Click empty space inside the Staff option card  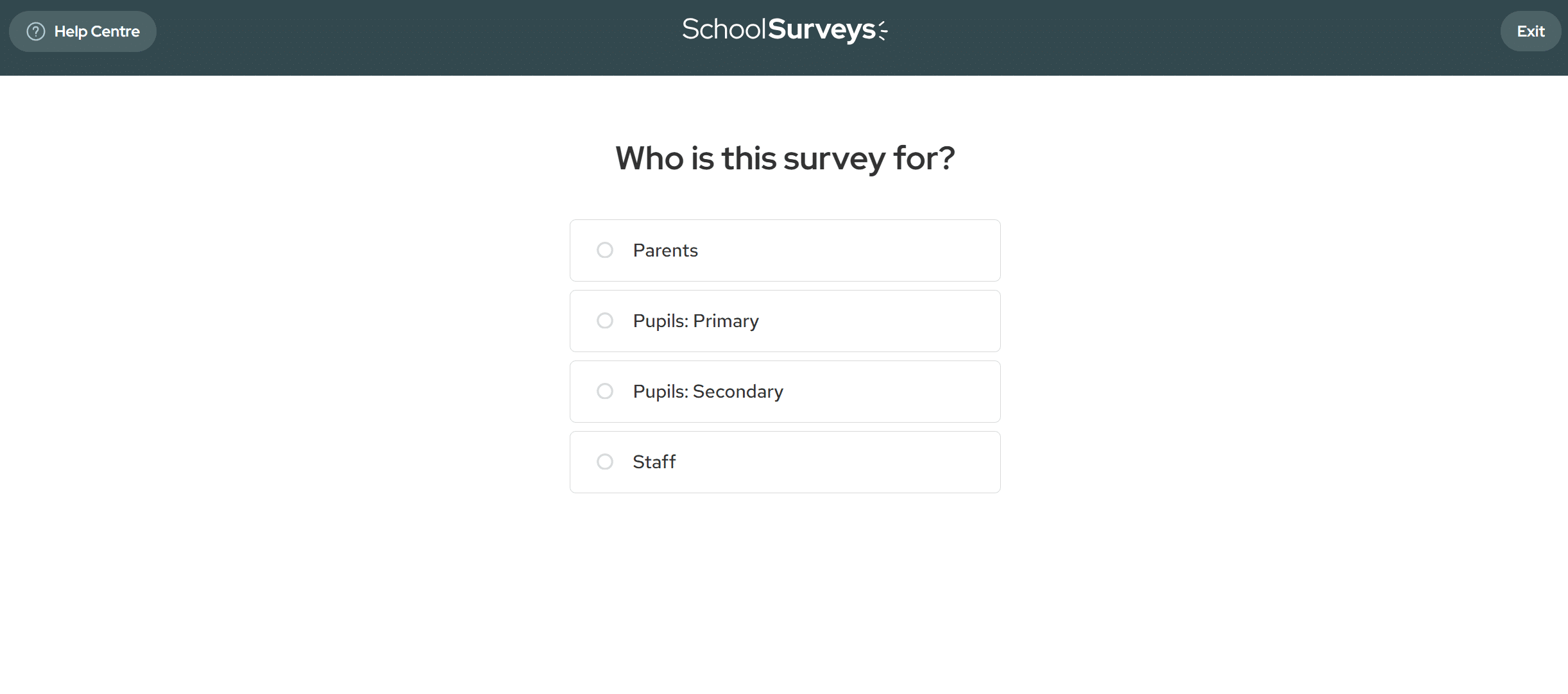click(x=866, y=462)
